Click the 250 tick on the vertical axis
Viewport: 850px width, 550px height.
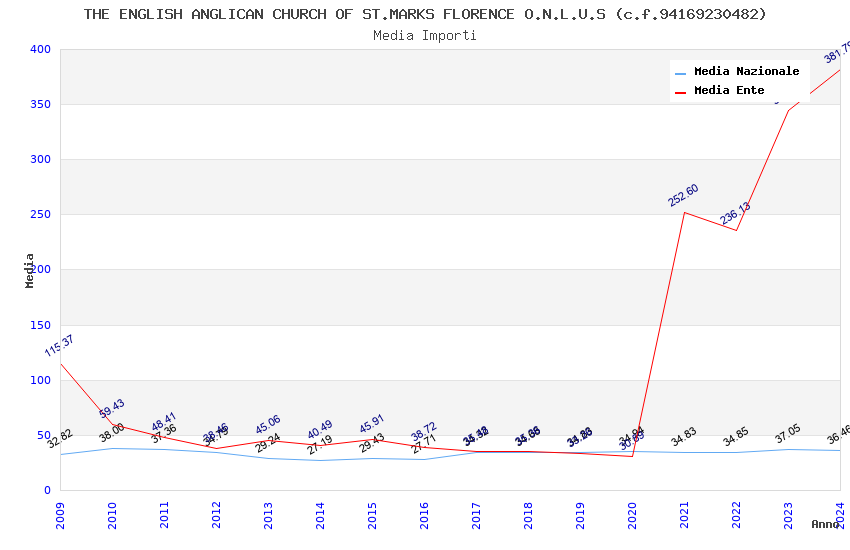40,214
